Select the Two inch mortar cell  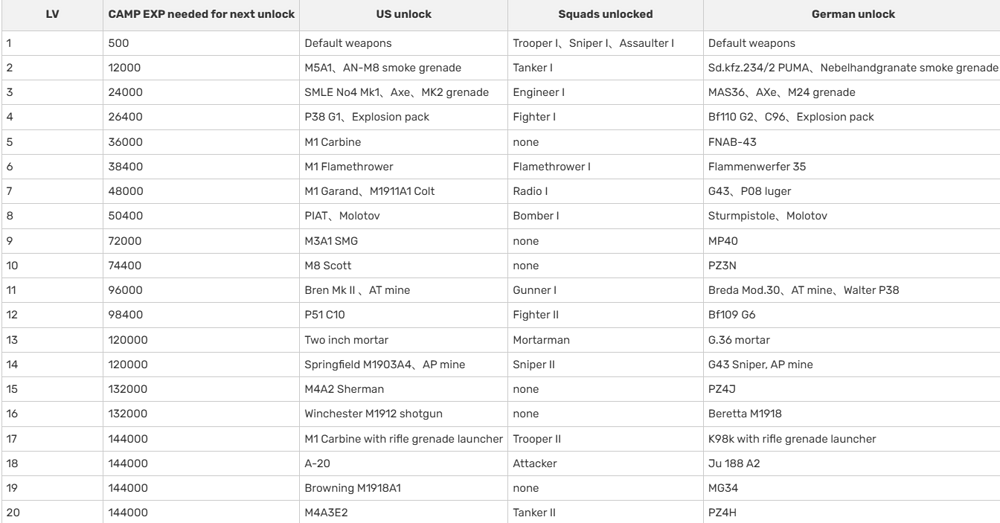[403, 340]
